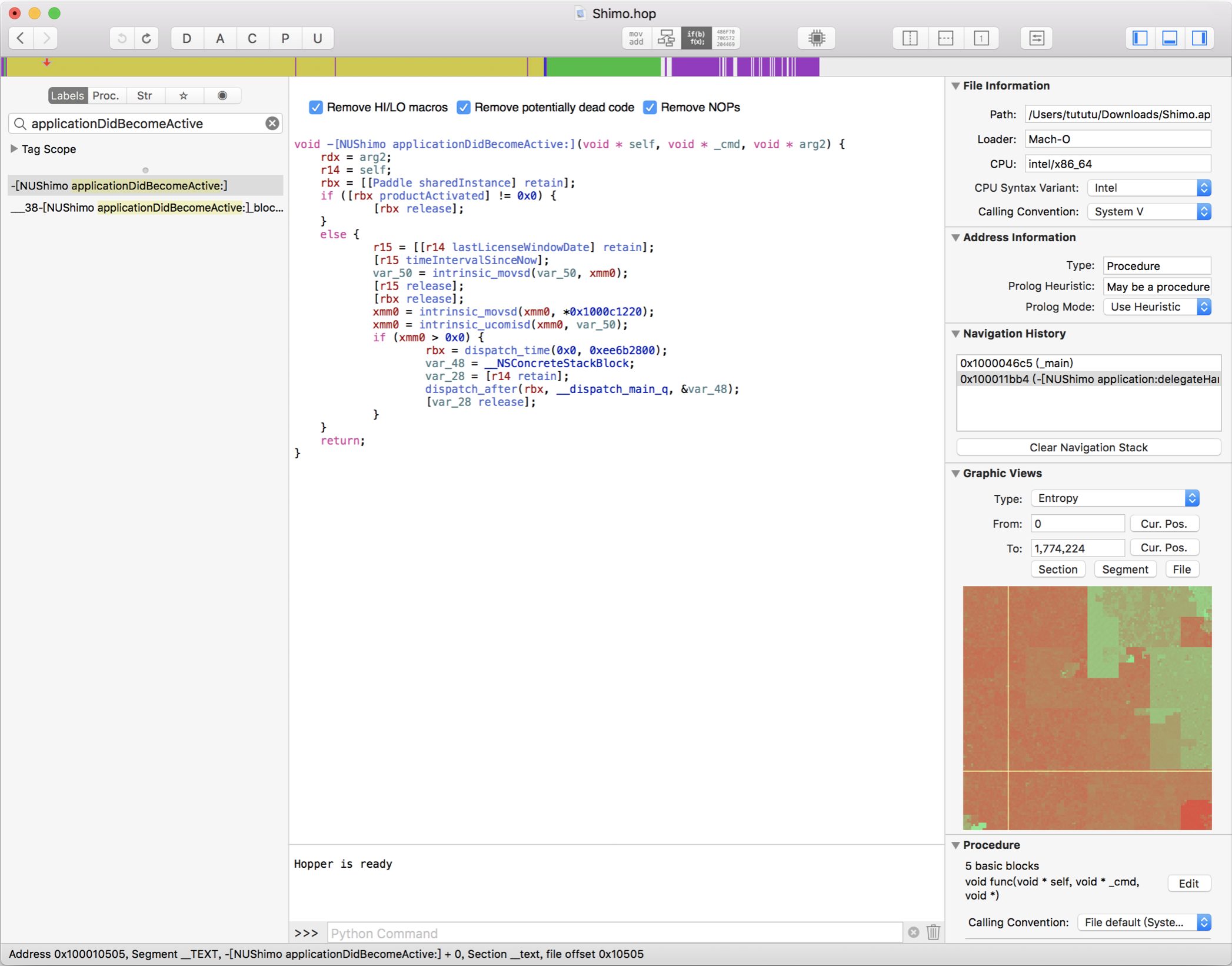Split view vertically icon

pos(910,38)
